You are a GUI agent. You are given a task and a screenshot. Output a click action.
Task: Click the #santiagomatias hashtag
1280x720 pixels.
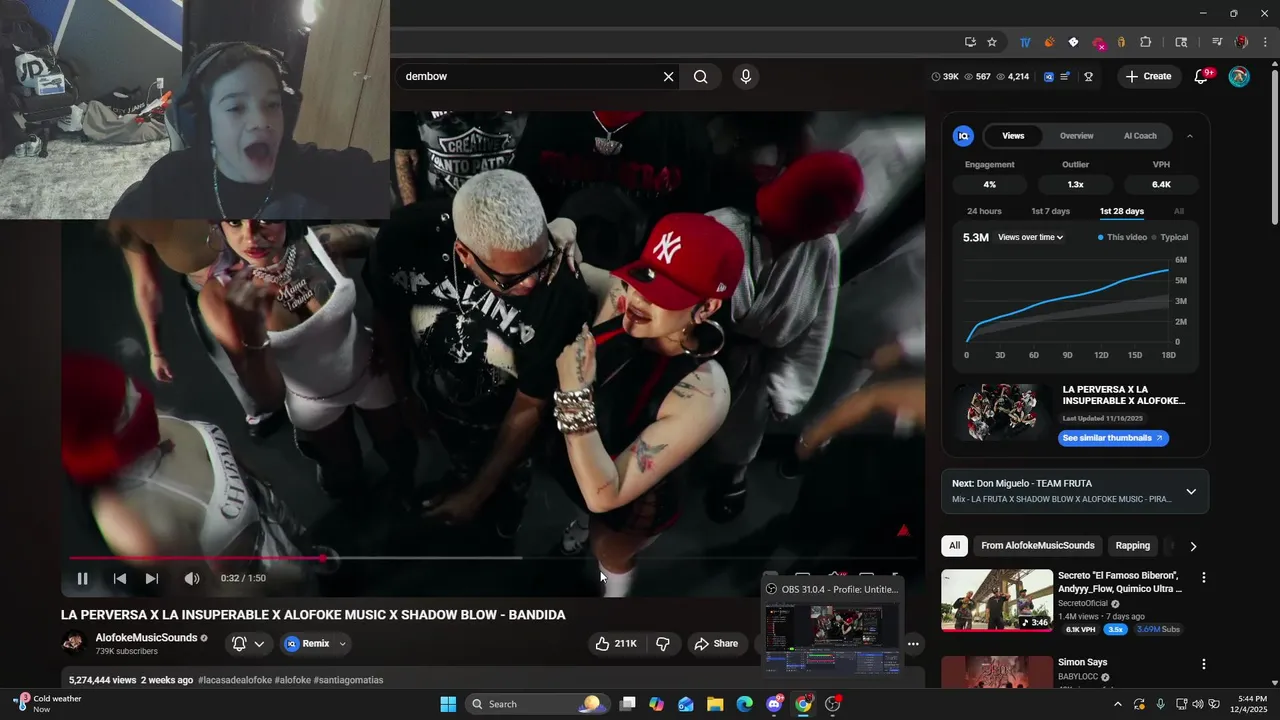point(348,680)
